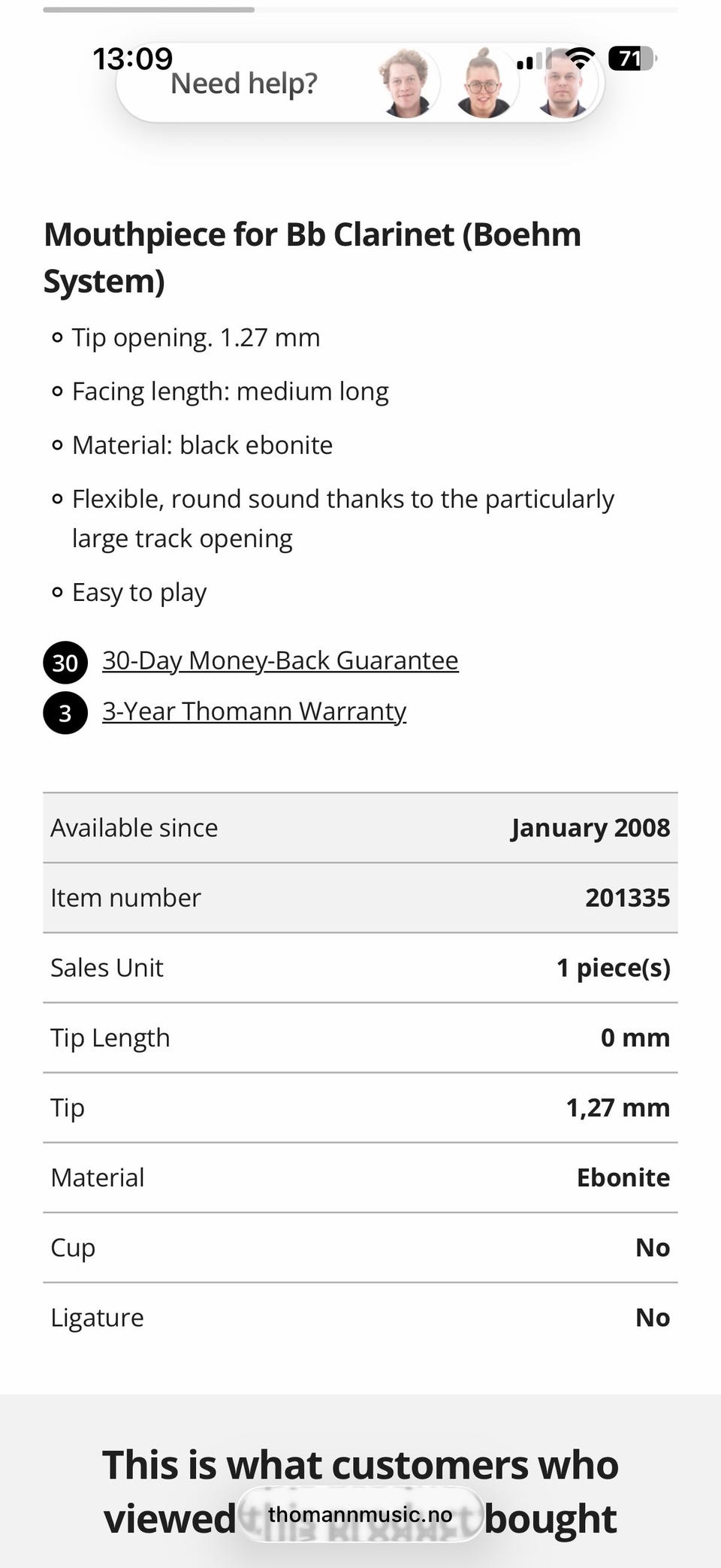Tap the curly-haired support agent avatar
The height and width of the screenshot is (1568, 721).
(406, 83)
